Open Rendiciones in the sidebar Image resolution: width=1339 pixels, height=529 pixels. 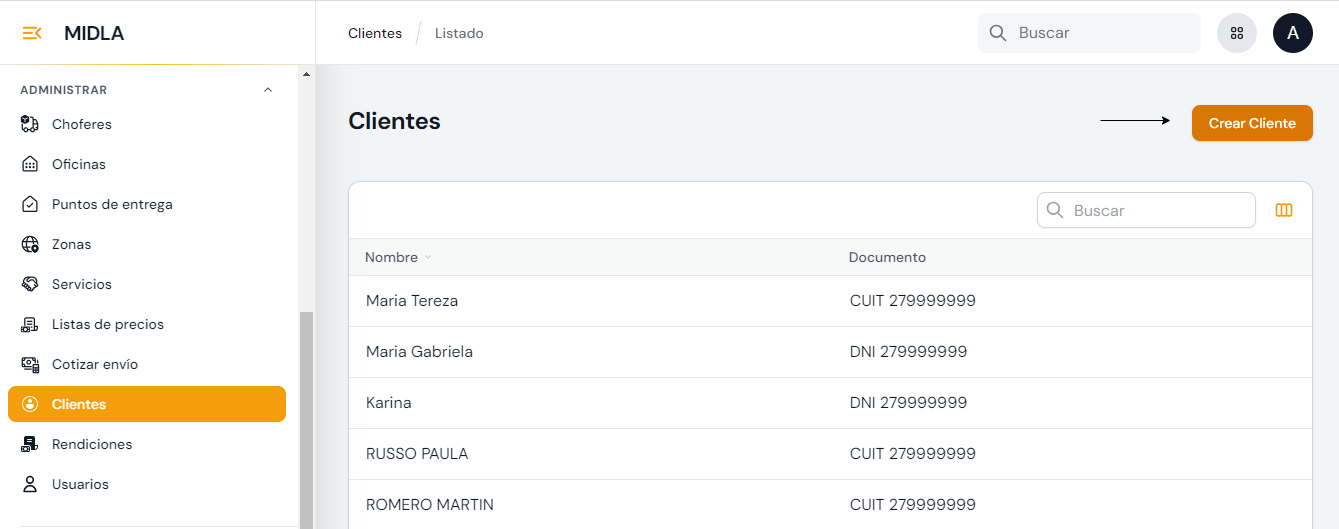[92, 444]
